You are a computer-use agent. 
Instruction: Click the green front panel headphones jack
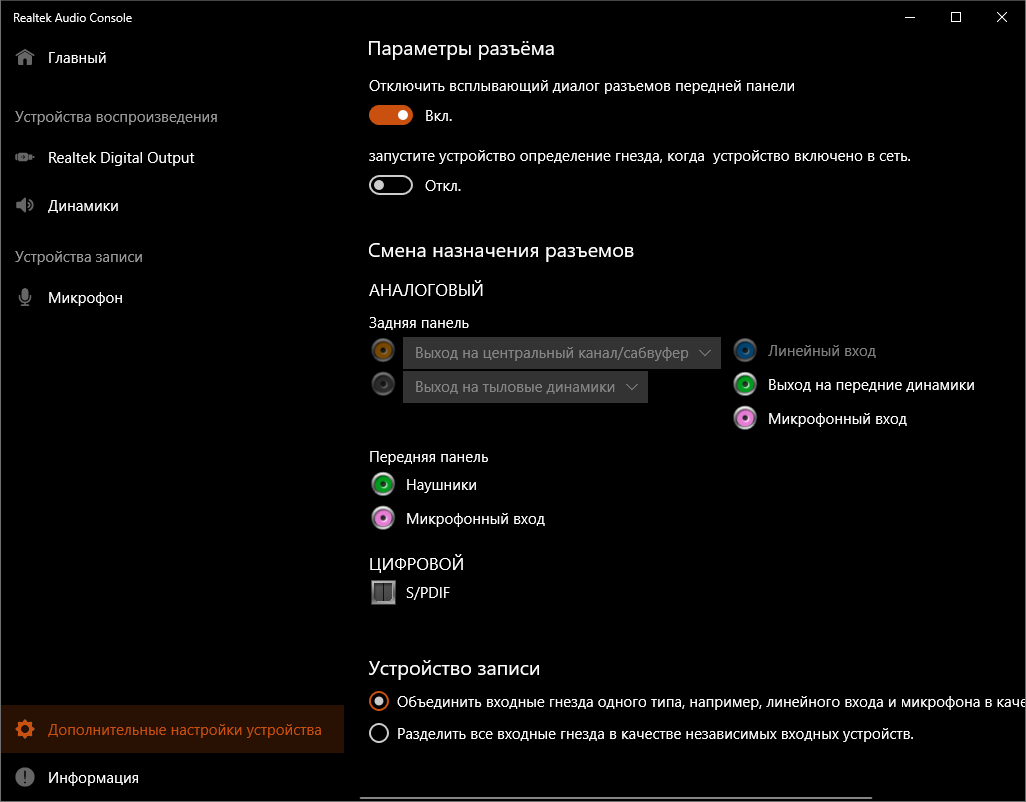click(382, 485)
